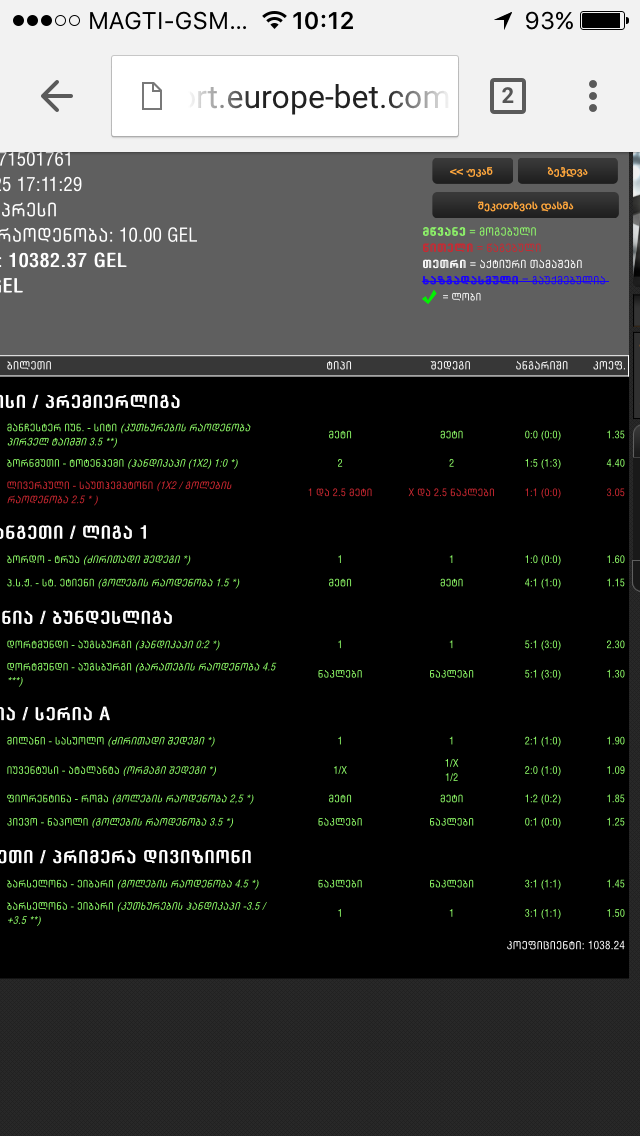Viewport: 640px width, 1136px height.
Task: Tap the 1:5 (1:3) score cell
Action: [x=541, y=463]
